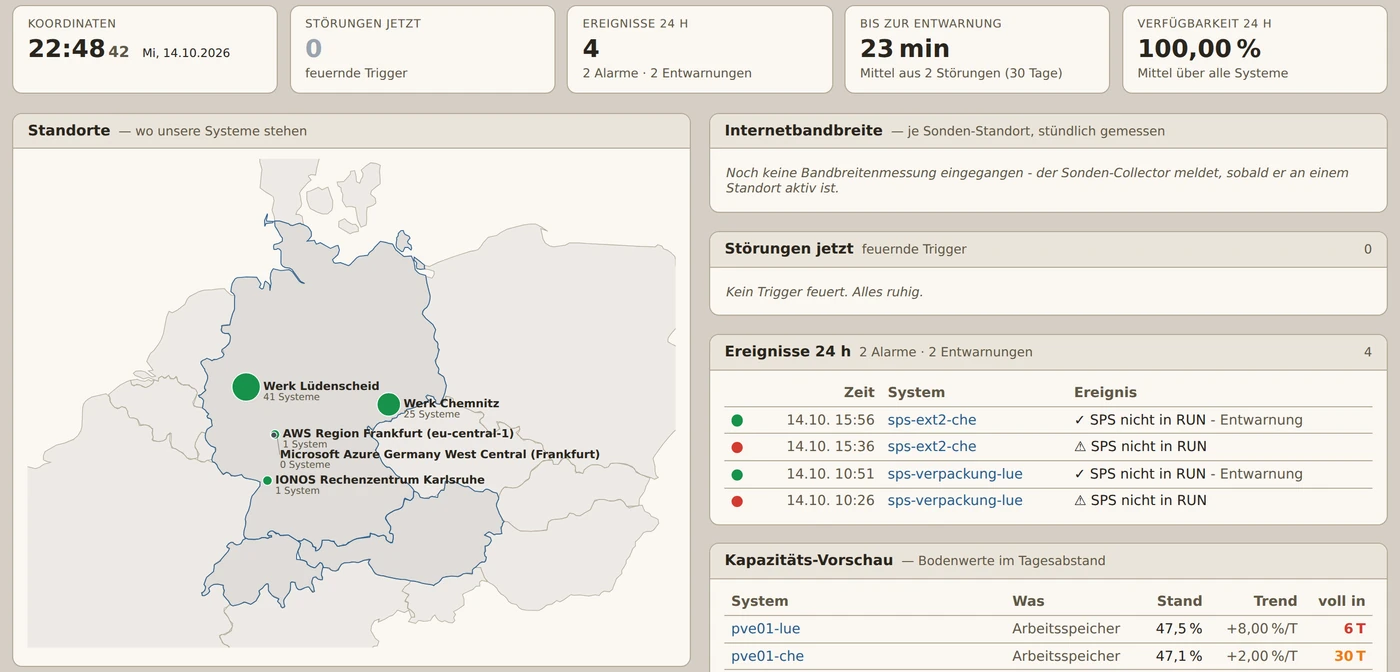The image size is (1400, 672).
Task: Click the 47,5 % Stand value
Action: tap(1179, 629)
